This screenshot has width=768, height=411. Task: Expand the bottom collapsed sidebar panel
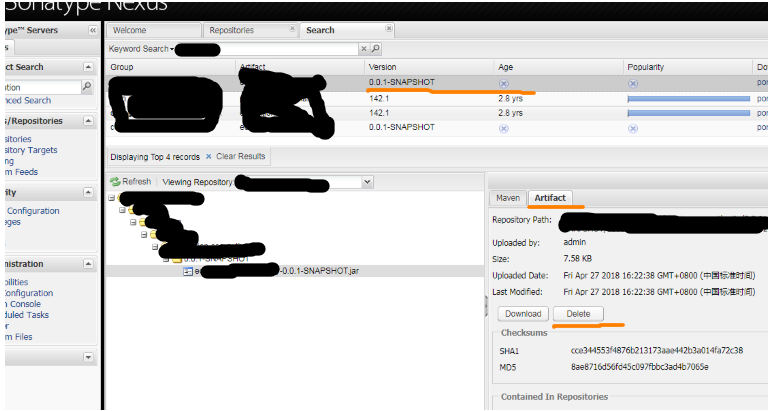coord(88,358)
